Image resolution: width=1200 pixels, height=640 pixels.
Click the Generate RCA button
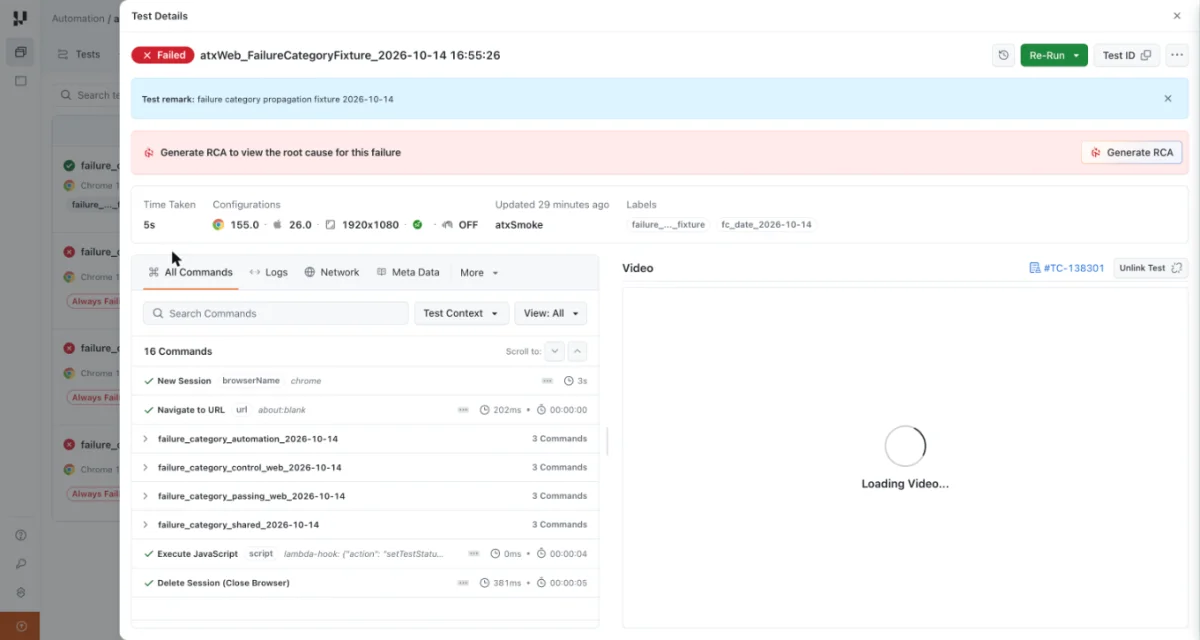click(1132, 152)
